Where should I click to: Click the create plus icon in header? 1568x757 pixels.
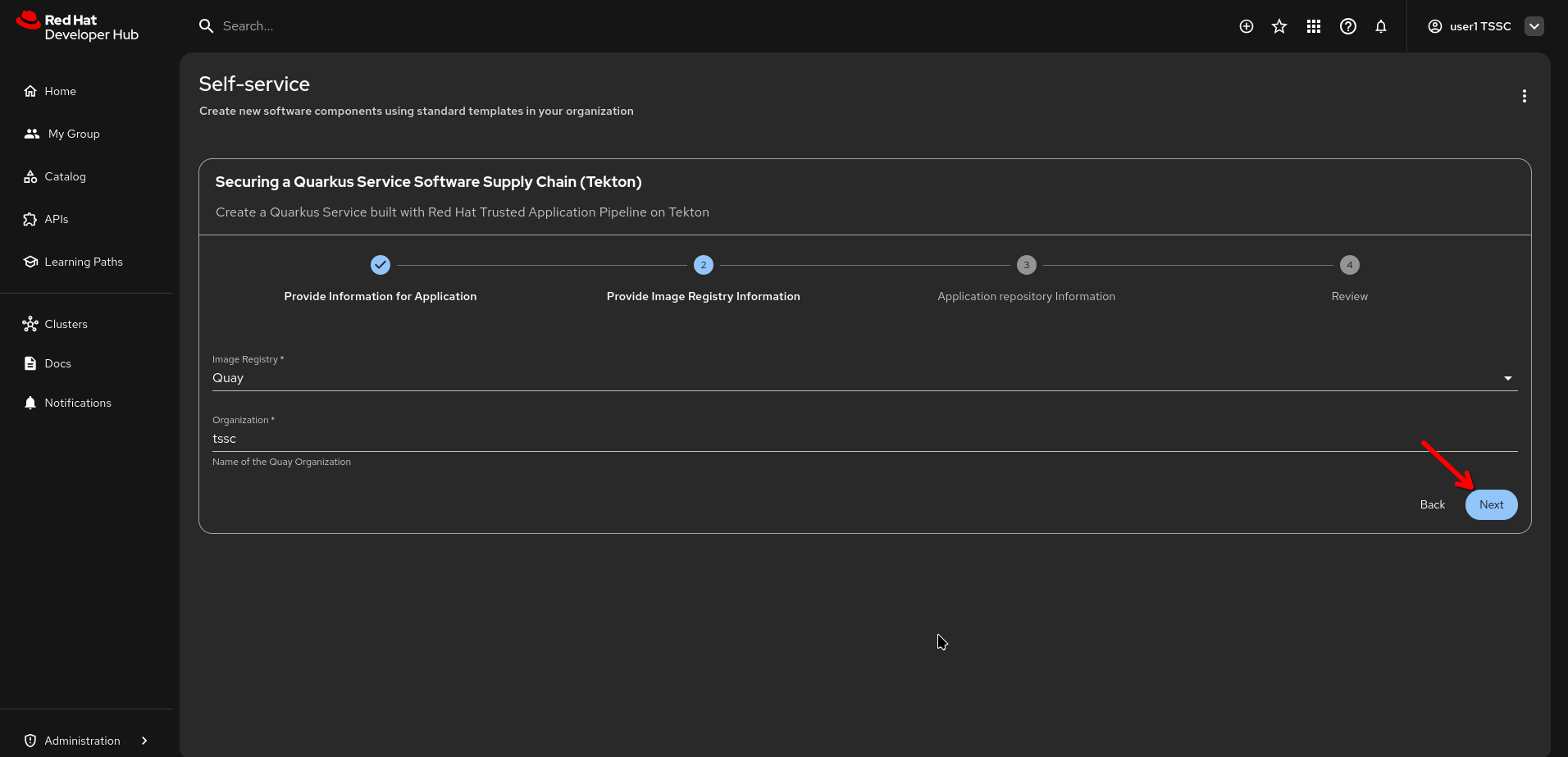pos(1246,26)
